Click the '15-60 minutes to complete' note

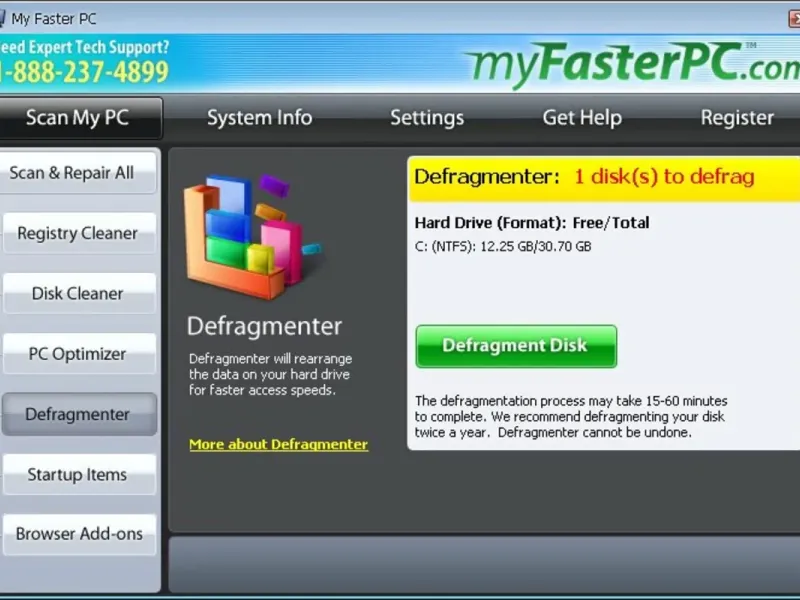[x=571, y=416]
